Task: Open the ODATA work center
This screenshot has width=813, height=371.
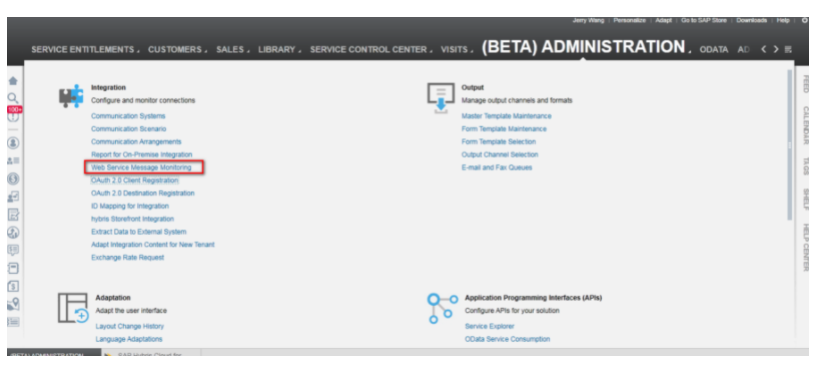Action: 714,50
